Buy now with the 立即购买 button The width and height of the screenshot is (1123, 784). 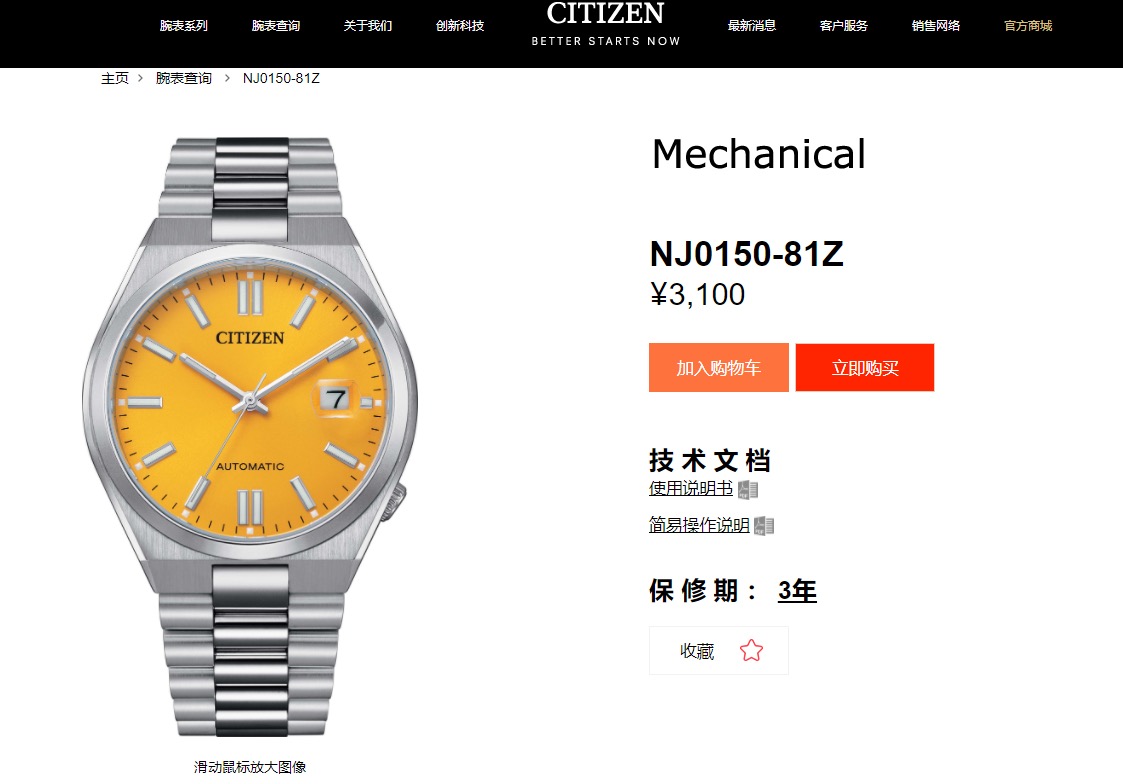[864, 367]
